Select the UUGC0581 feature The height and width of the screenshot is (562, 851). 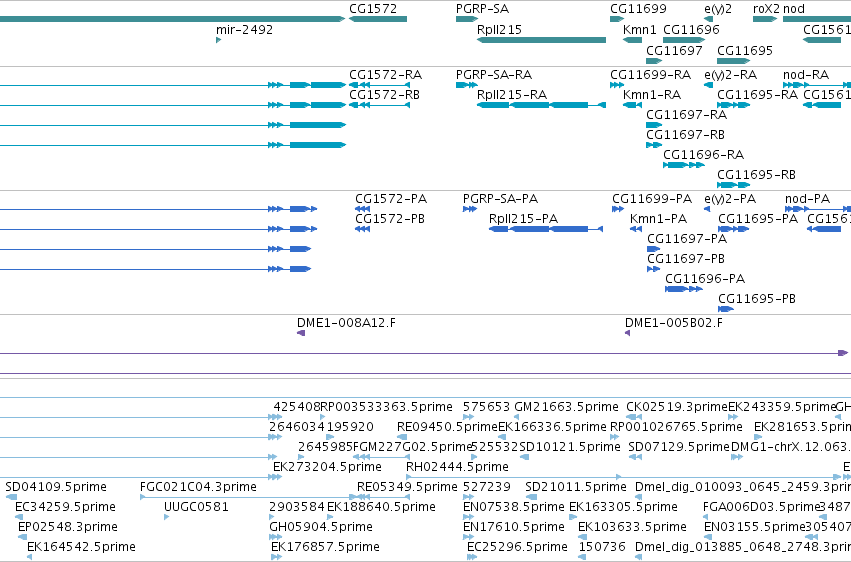pyautogui.click(x=167, y=518)
